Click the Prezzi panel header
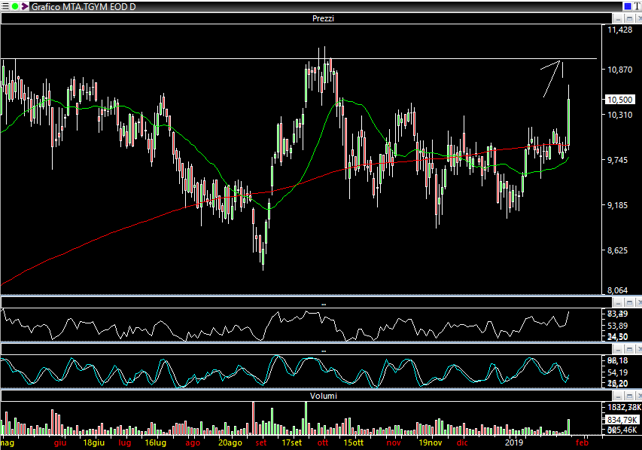This screenshot has width=642, height=450. (x=306, y=18)
